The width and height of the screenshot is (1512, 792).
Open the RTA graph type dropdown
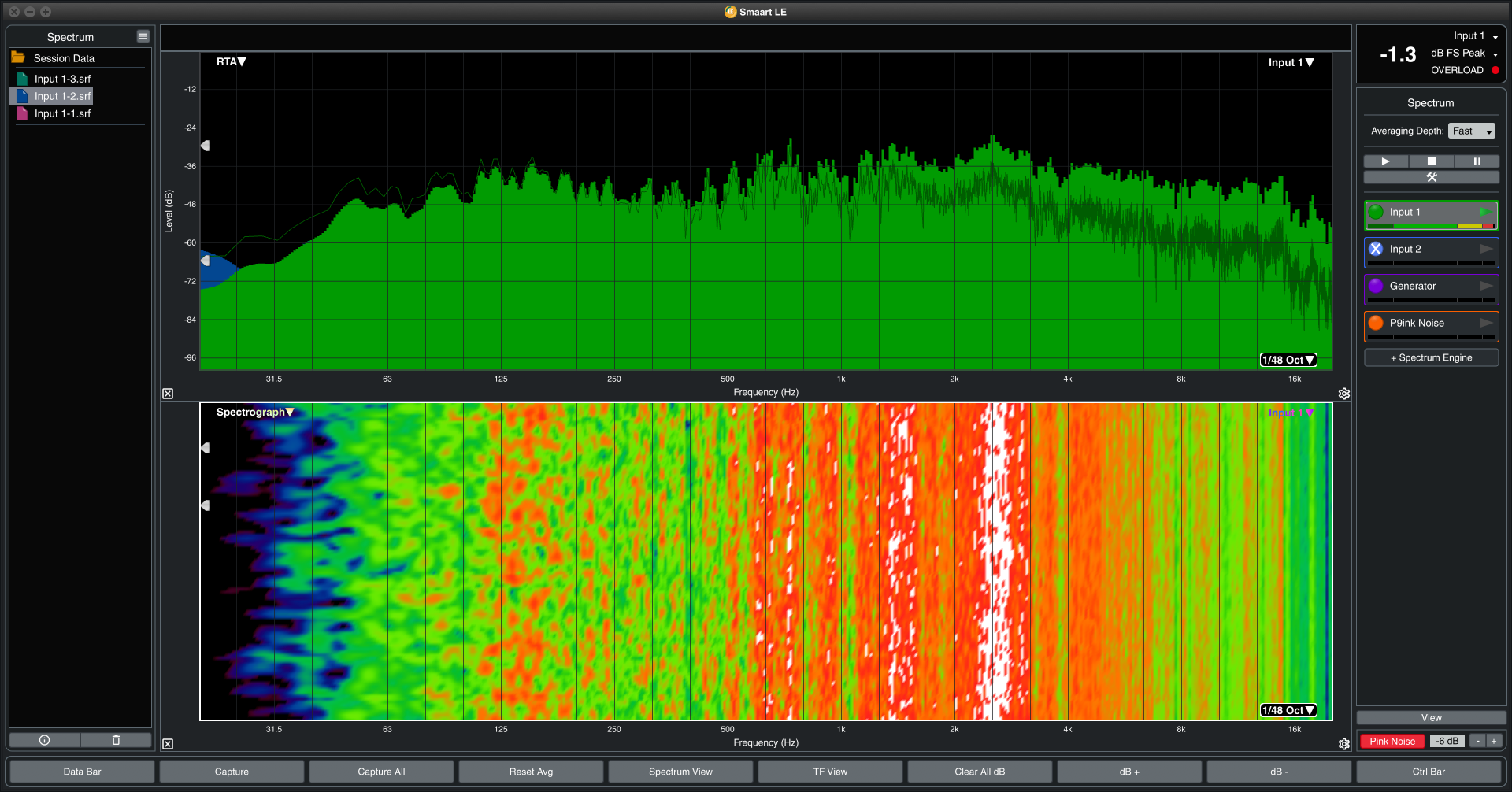(232, 61)
